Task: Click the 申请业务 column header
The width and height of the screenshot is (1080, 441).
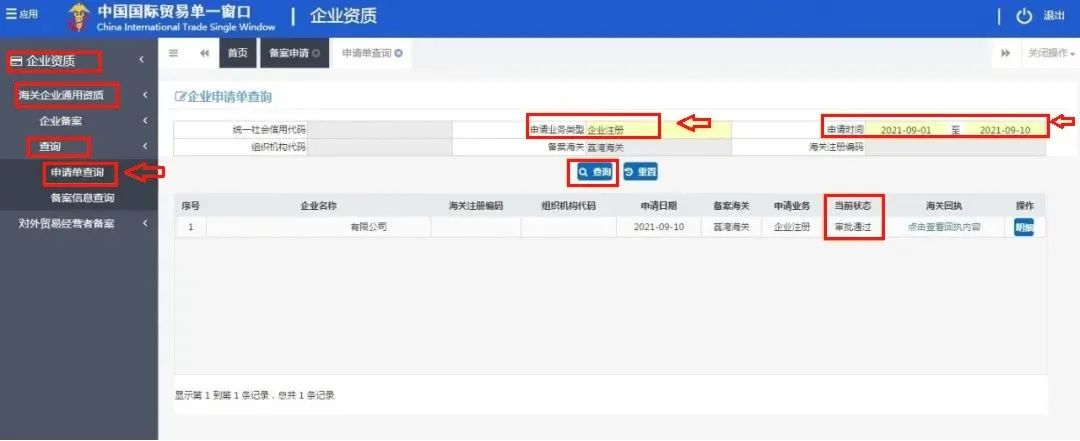Action: pos(792,205)
